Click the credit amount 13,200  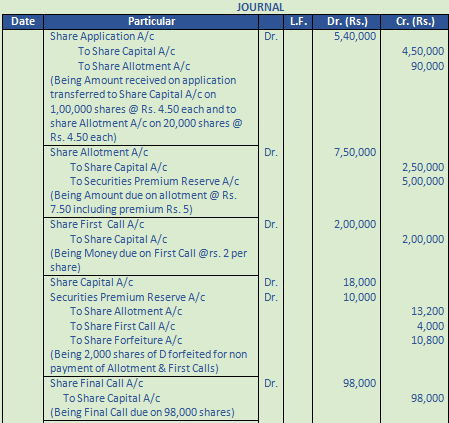428,311
